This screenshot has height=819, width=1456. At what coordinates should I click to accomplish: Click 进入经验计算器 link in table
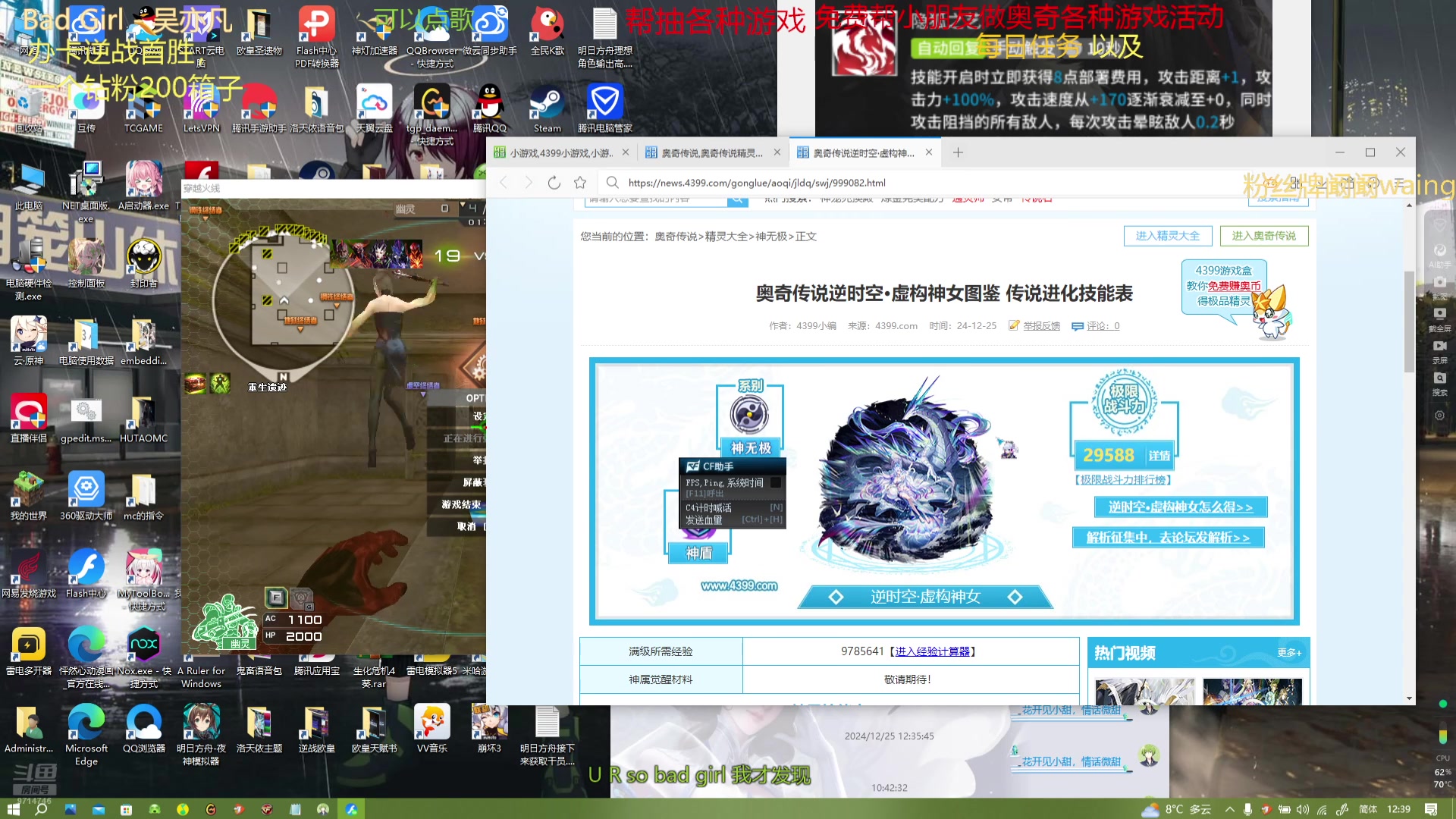tap(931, 651)
